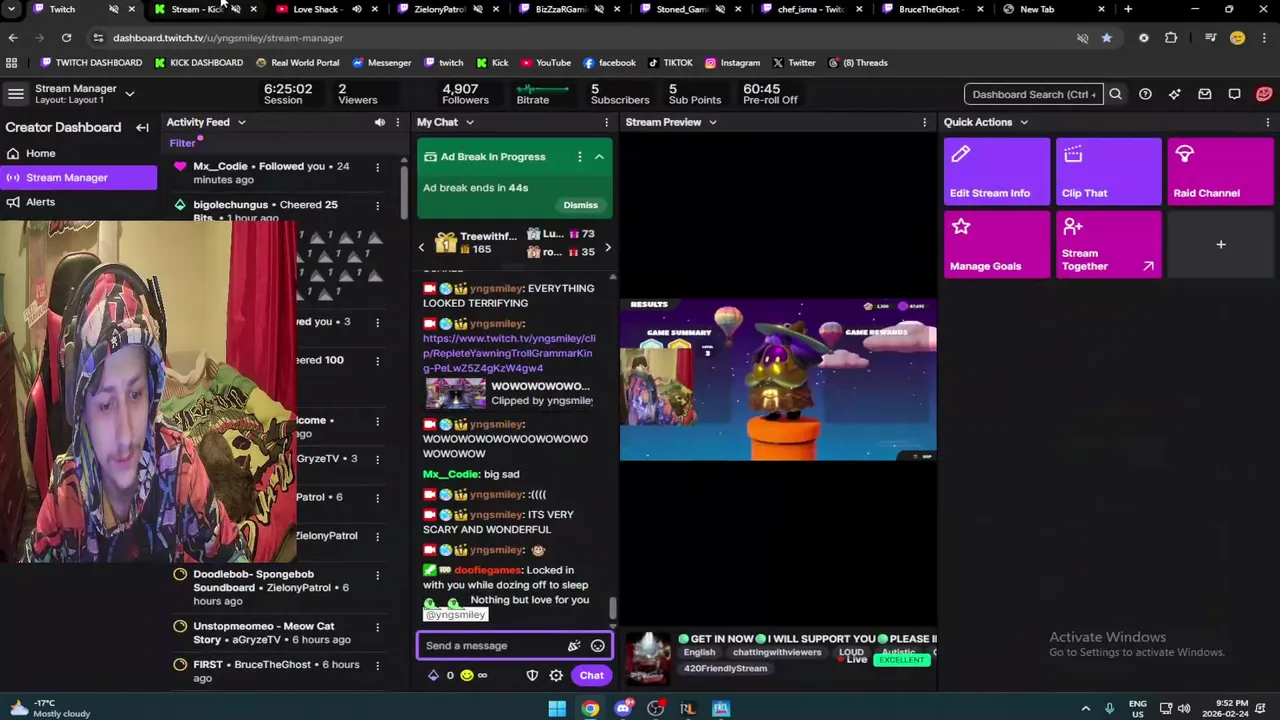This screenshot has width=1280, height=720.
Task: Collapse the Ad Break In Progress card
Action: pos(599,157)
